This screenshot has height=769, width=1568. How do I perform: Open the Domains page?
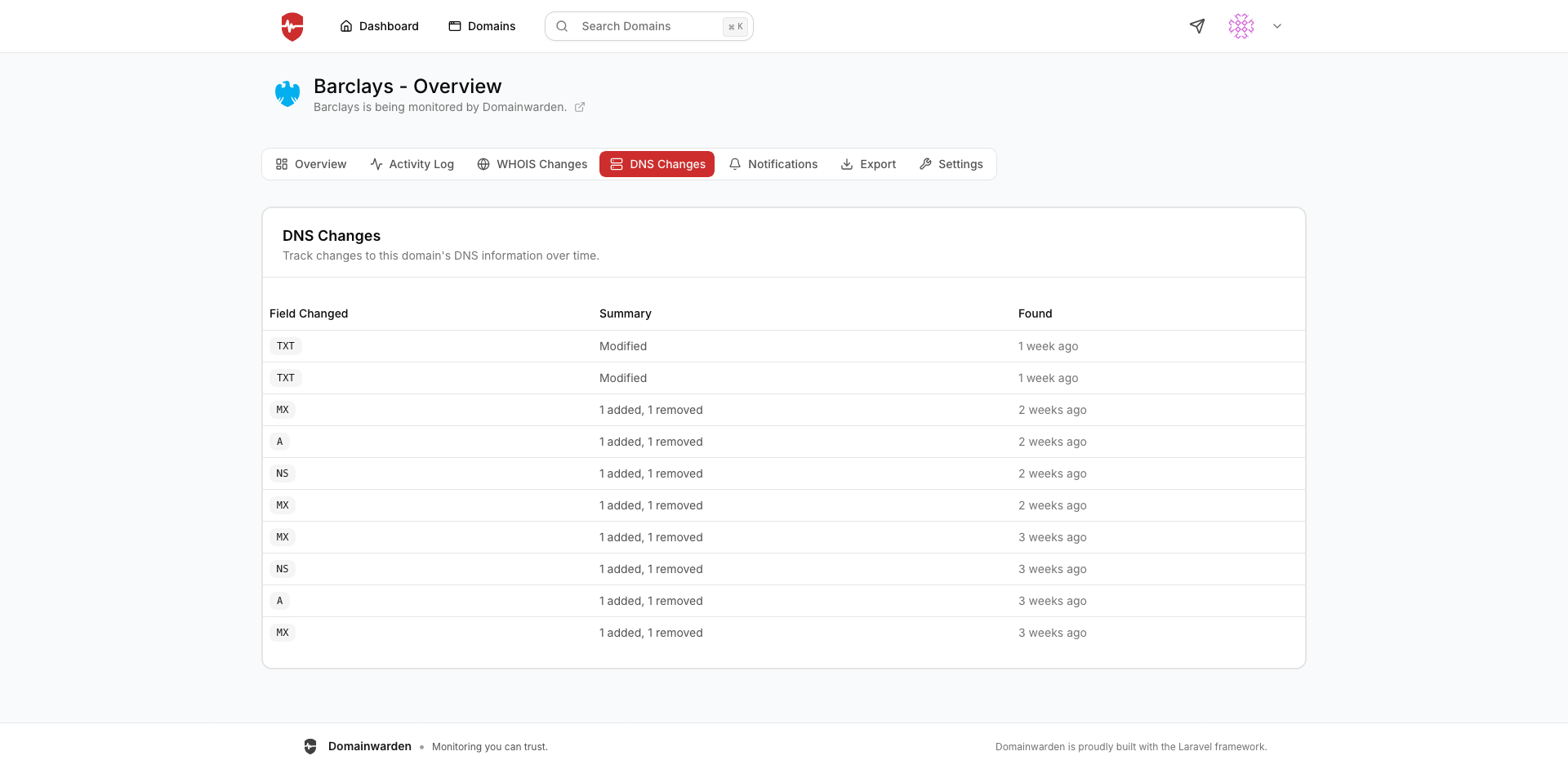tap(482, 26)
